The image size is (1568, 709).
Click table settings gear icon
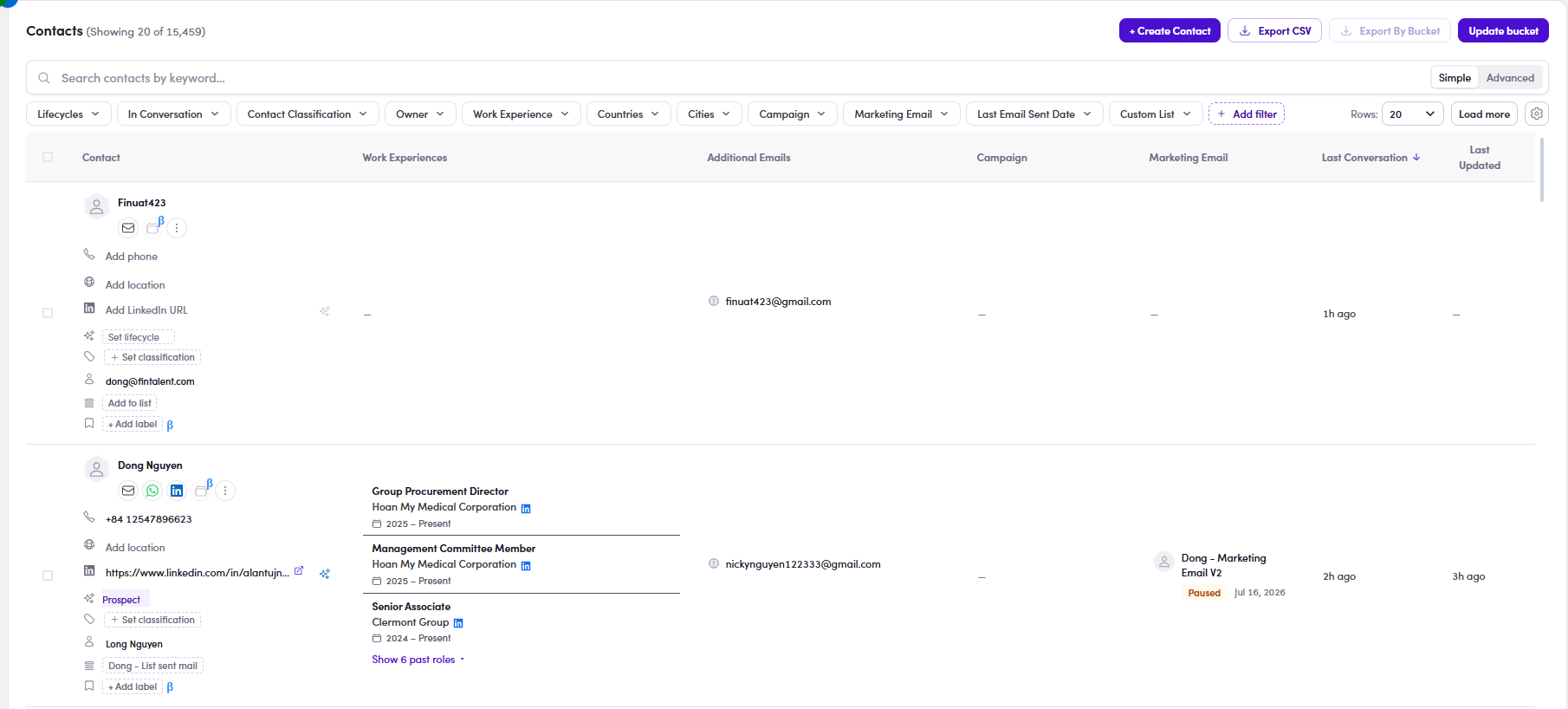1537,114
